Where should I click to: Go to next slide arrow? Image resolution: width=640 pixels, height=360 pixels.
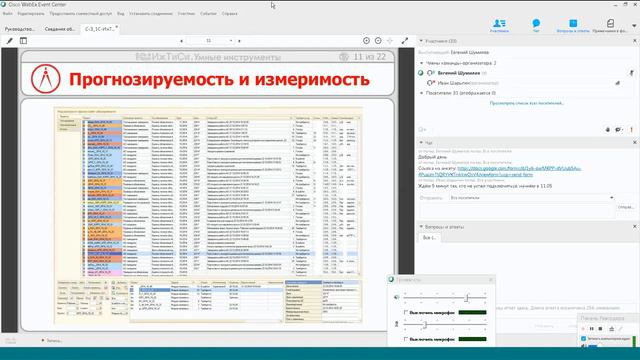click(x=240, y=41)
